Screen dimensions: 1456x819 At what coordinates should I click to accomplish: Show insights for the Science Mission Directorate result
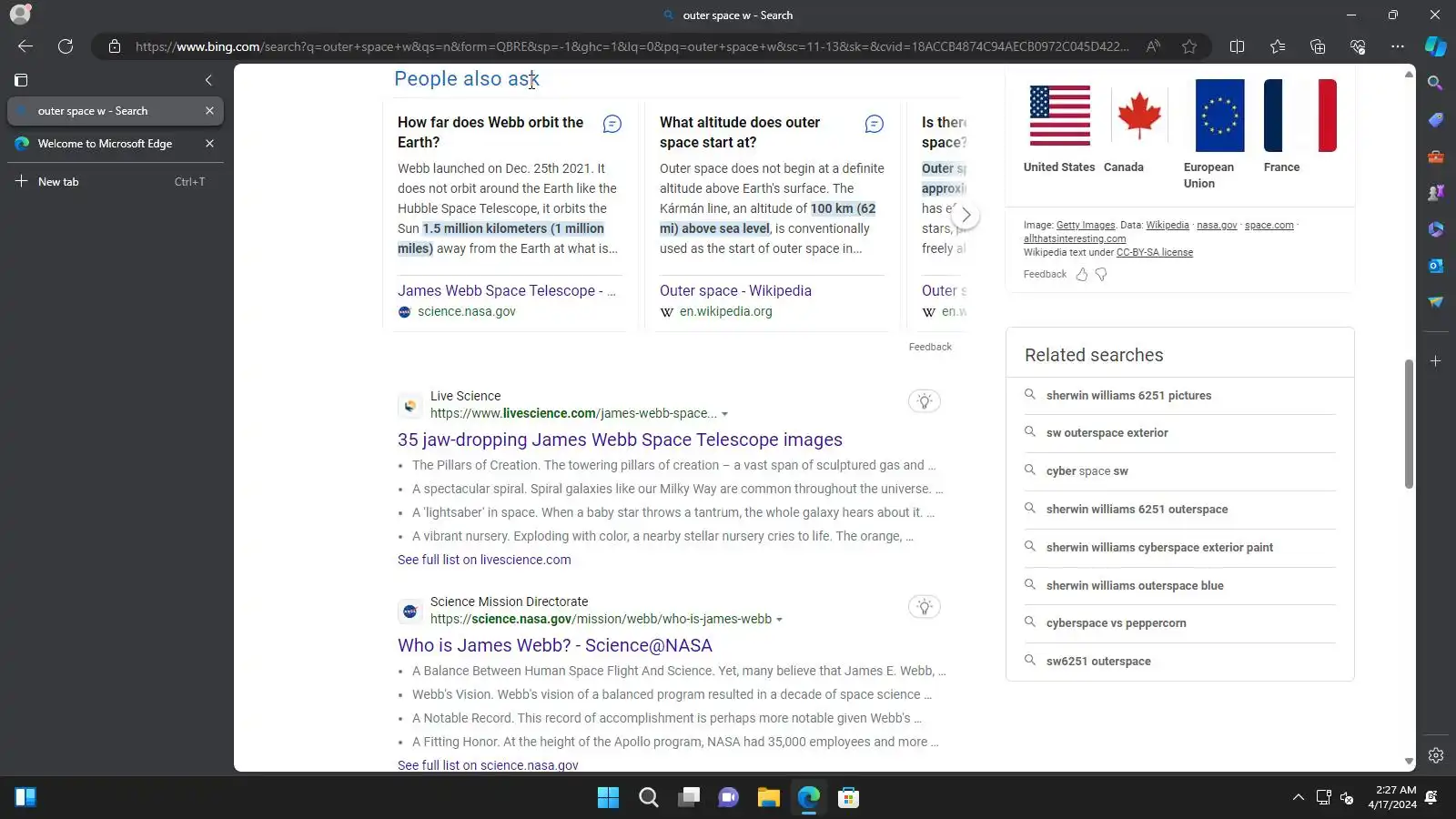[x=925, y=607]
